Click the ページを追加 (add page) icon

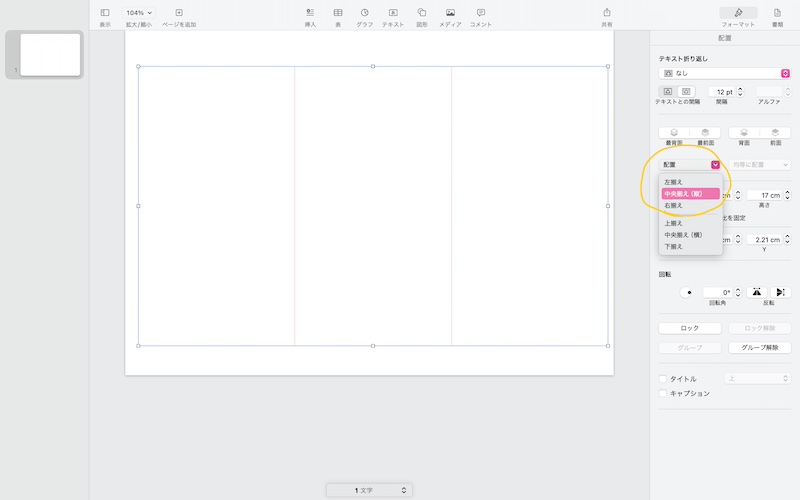point(179,13)
